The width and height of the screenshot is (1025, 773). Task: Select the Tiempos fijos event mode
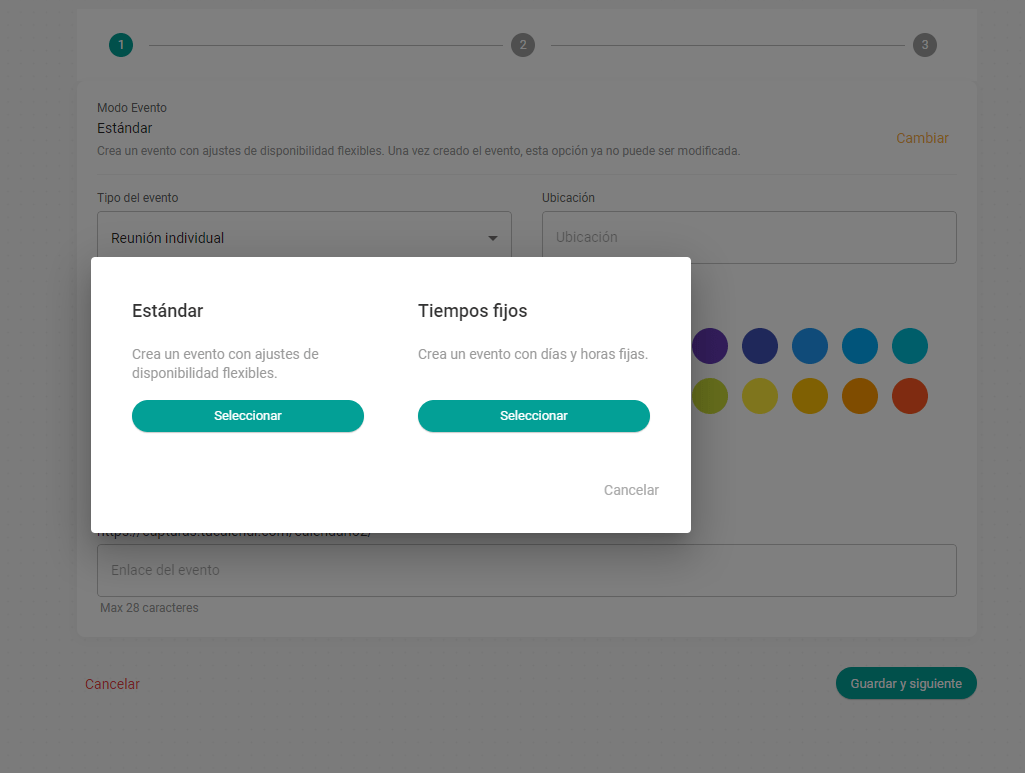point(534,416)
